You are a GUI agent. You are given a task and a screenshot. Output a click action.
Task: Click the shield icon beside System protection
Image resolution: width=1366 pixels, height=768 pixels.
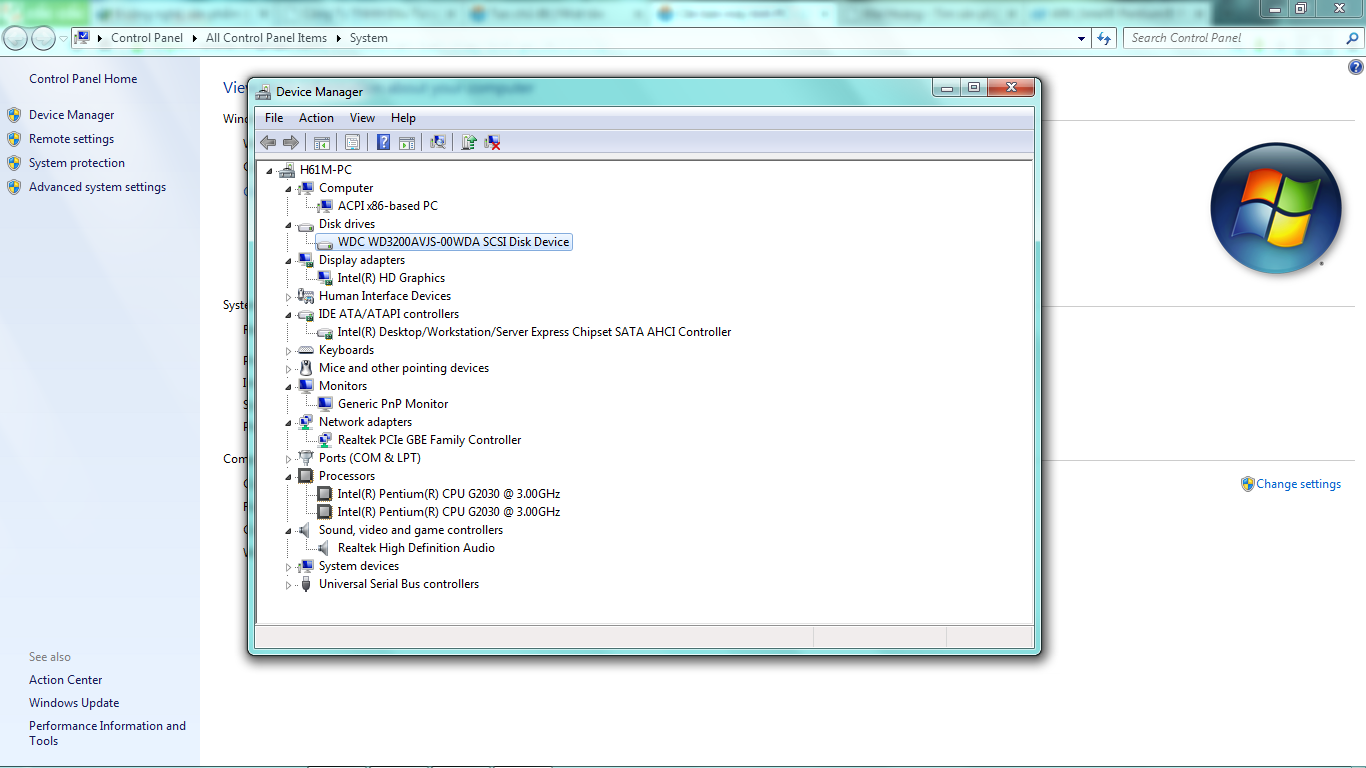point(14,163)
